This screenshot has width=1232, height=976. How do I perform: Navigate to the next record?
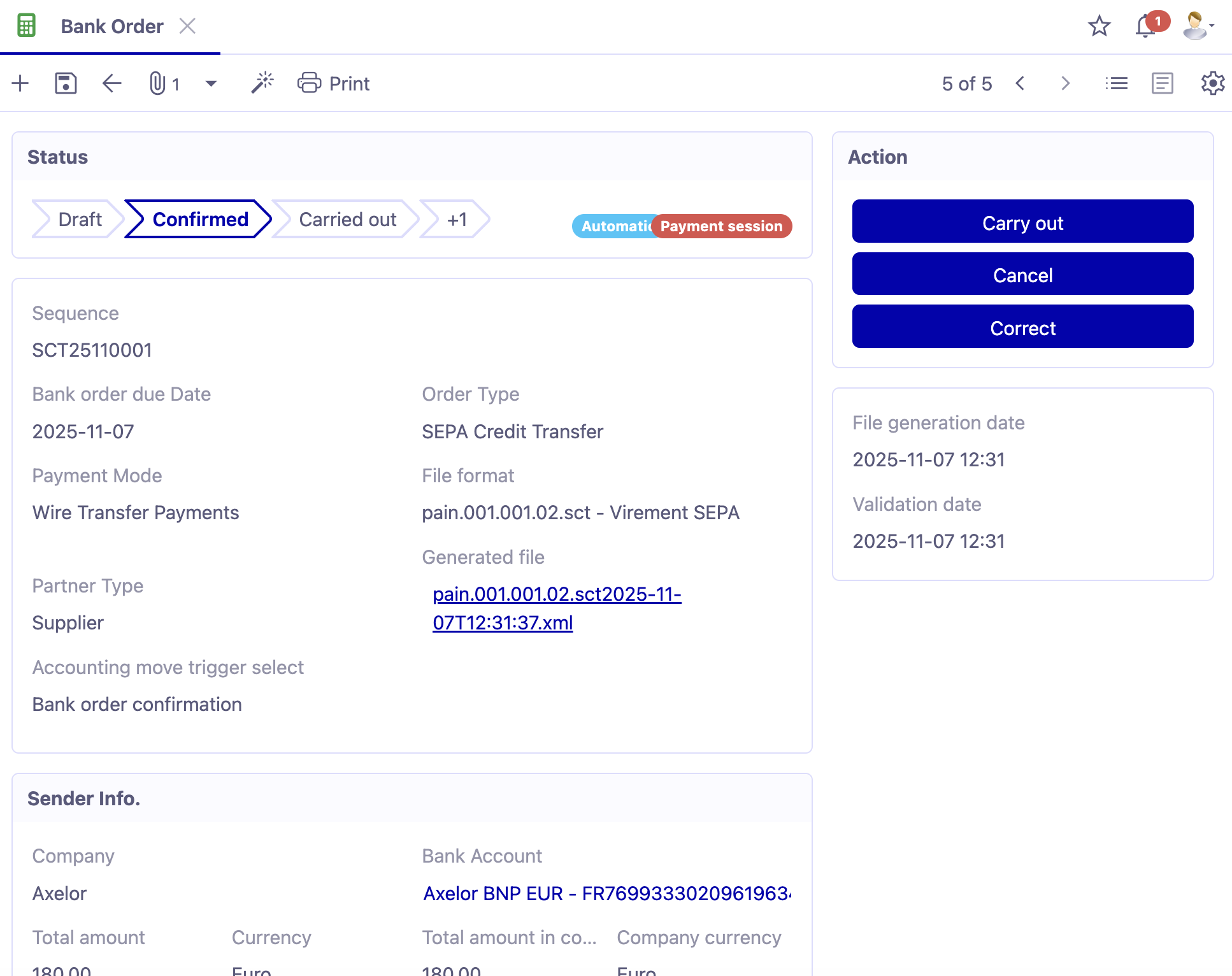[x=1065, y=83]
